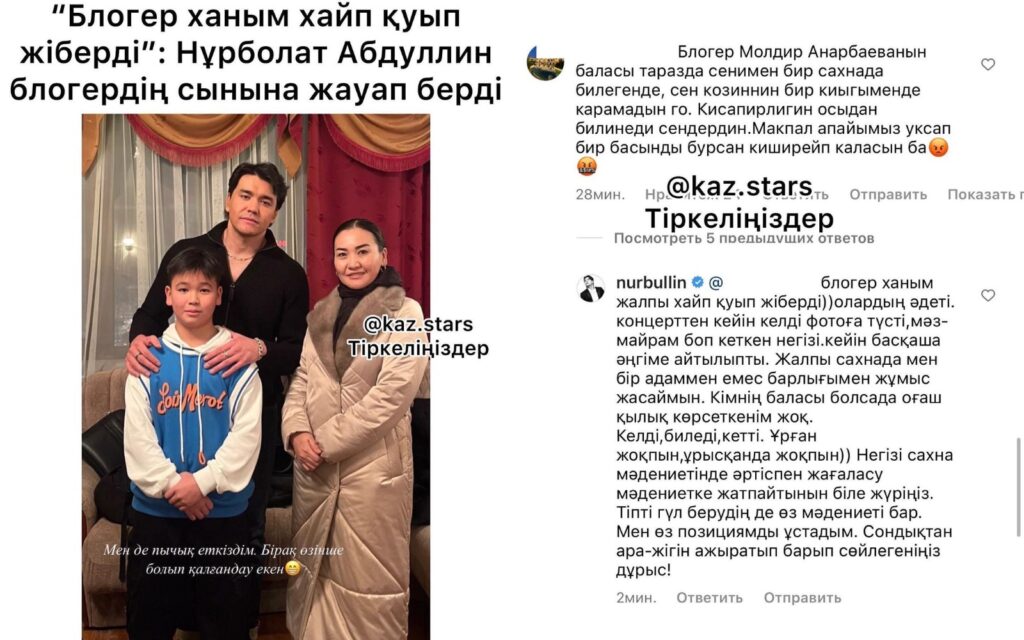Image resolution: width=1024 pixels, height=640 pixels.
Task: Click Отправить under nurbullin's reply
Action: 803,598
